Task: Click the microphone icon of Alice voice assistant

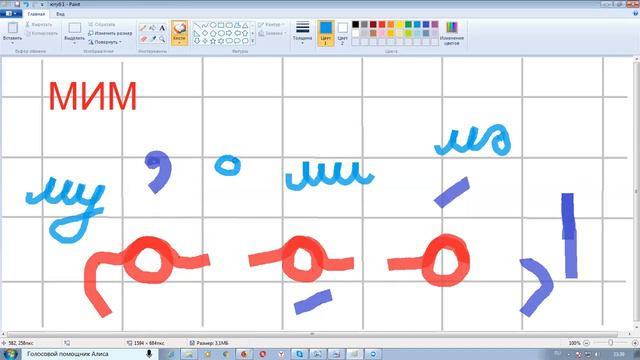Action: (x=149, y=354)
